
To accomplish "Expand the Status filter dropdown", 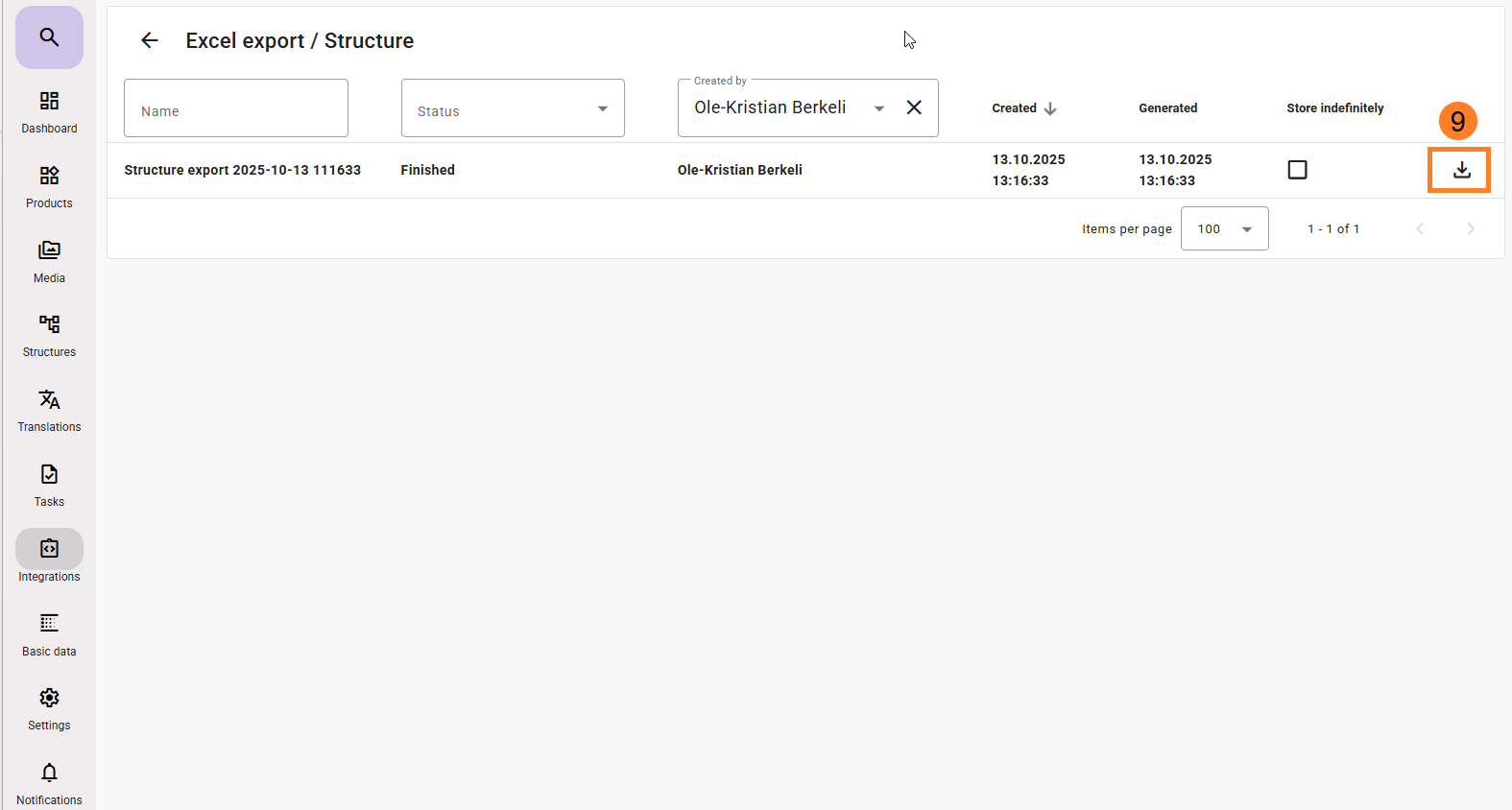I will tap(602, 109).
